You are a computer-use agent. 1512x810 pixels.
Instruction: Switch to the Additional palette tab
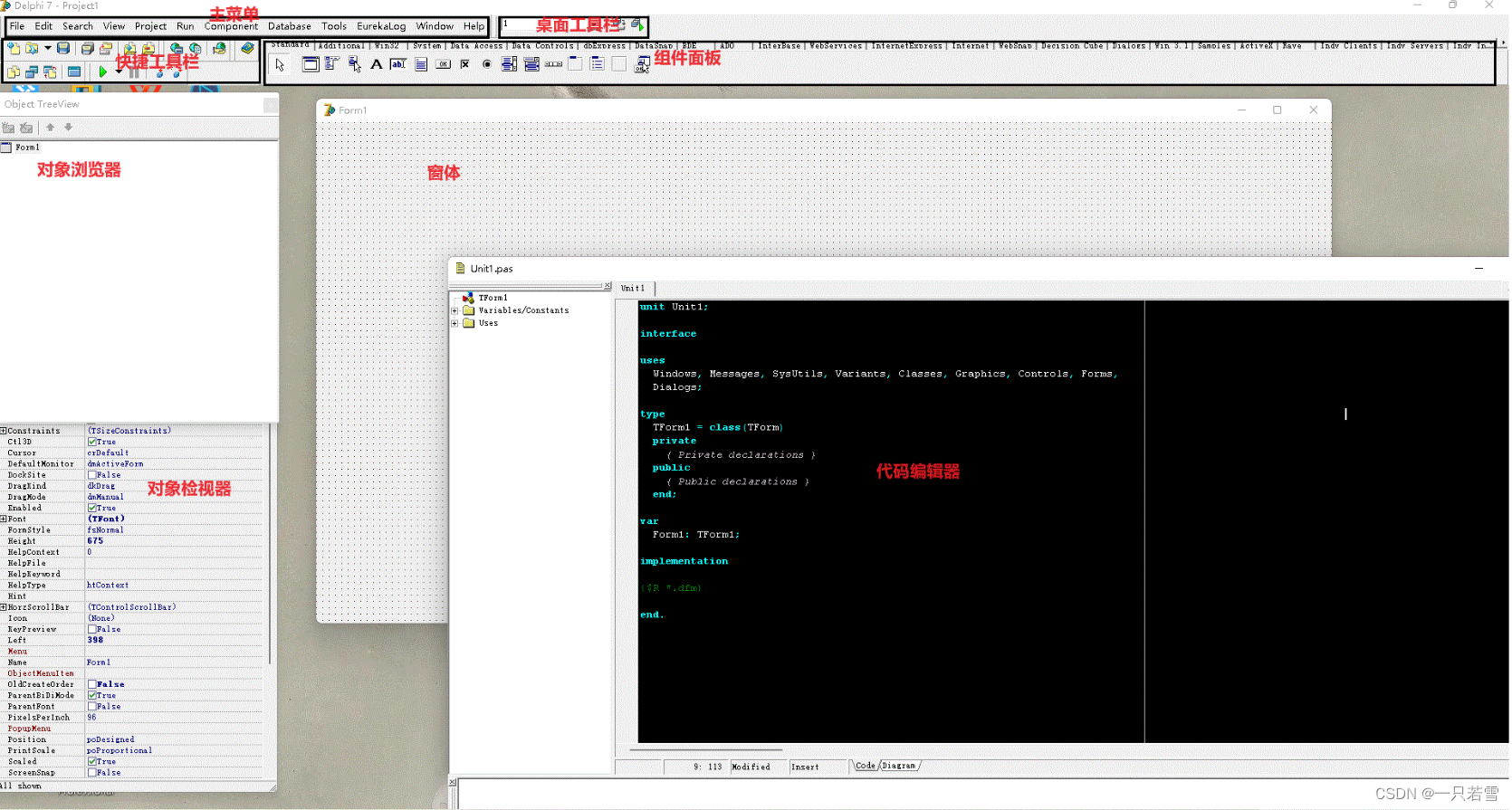[x=341, y=45]
